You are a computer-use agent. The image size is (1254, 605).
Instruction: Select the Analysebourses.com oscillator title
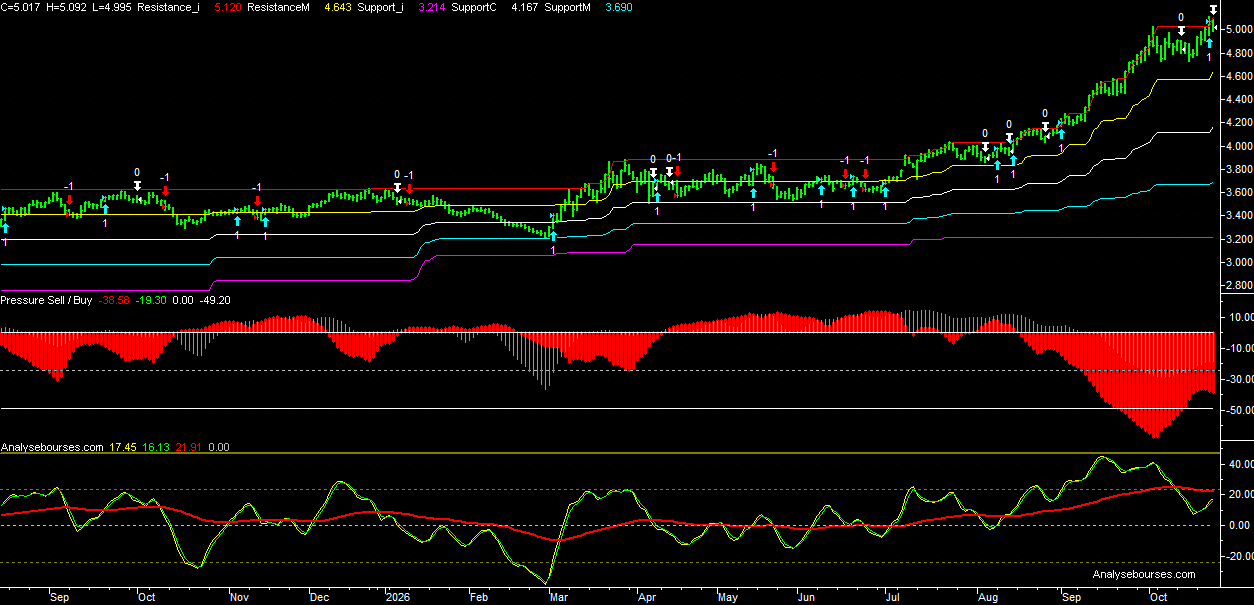(x=52, y=447)
